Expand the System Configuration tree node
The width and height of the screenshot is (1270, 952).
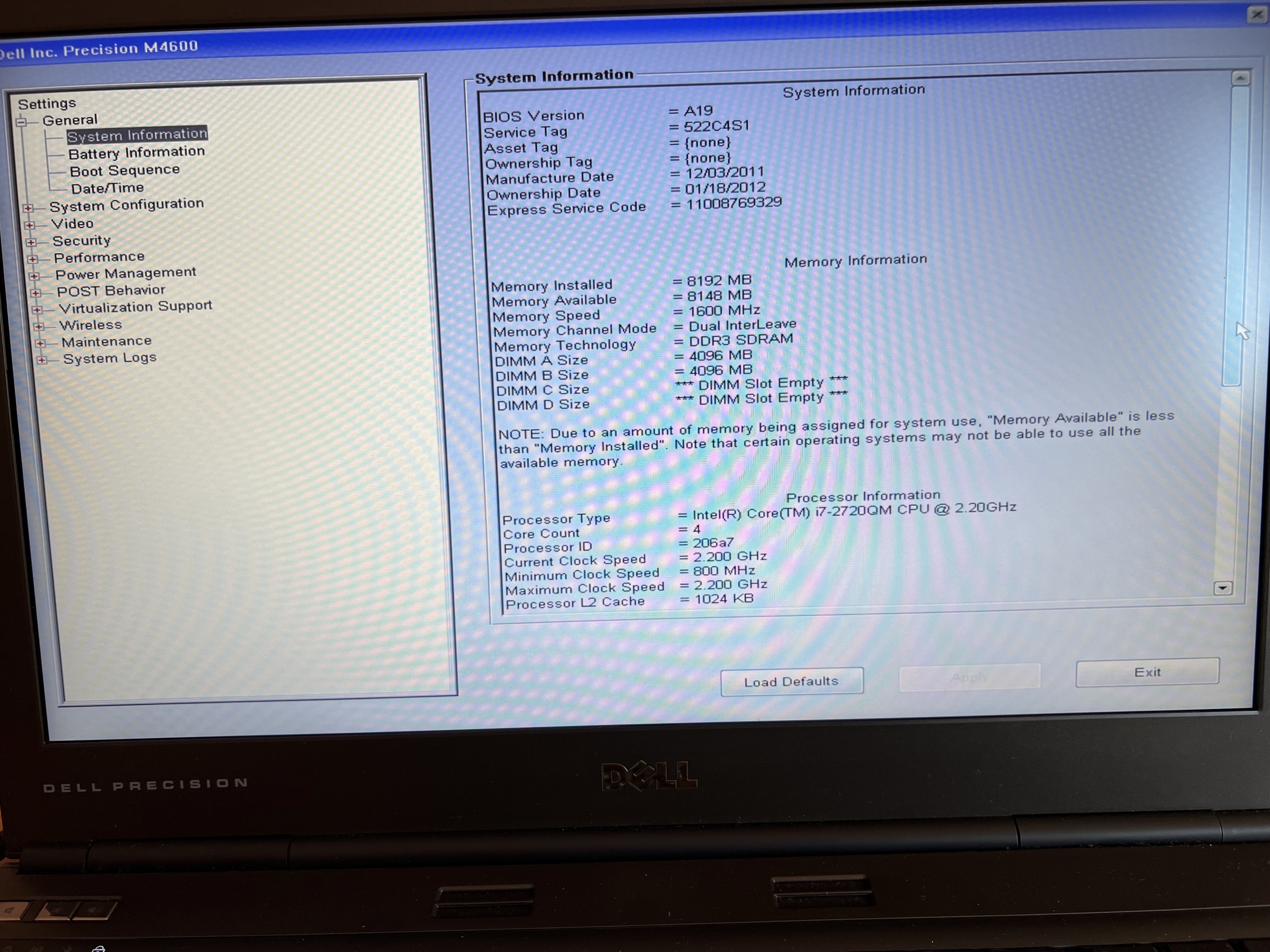(x=28, y=208)
